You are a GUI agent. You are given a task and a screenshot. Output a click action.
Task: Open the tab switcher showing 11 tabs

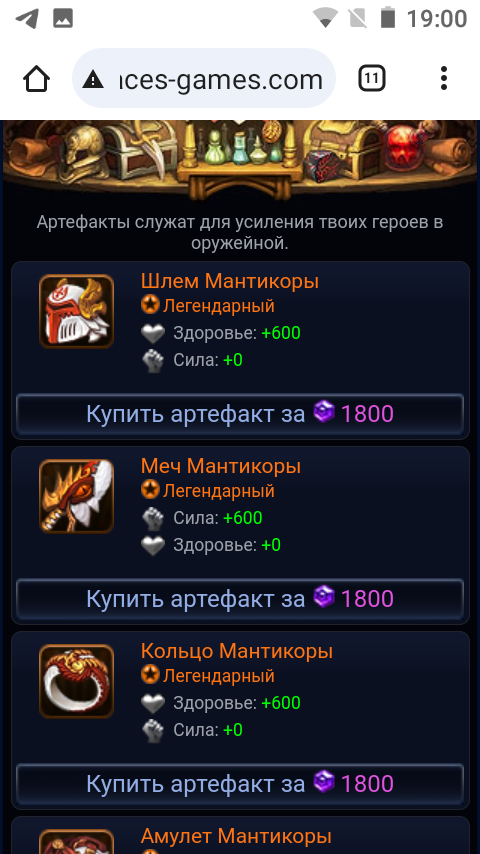pyautogui.click(x=372, y=79)
